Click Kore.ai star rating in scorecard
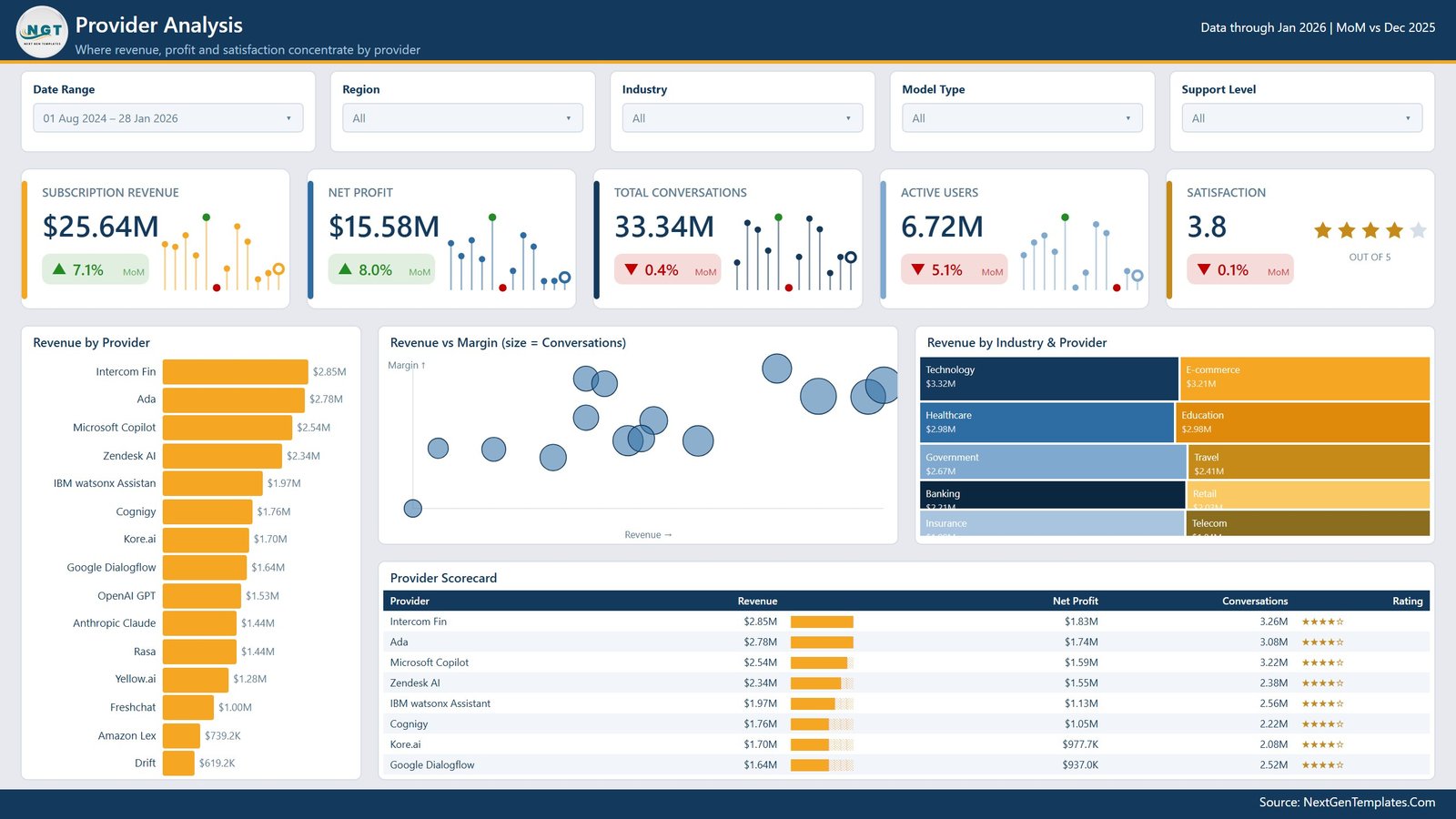This screenshot has width=1456, height=819. (x=1322, y=744)
